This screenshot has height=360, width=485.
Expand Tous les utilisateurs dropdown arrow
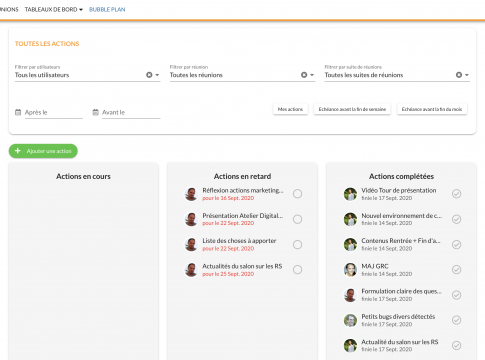point(157,75)
